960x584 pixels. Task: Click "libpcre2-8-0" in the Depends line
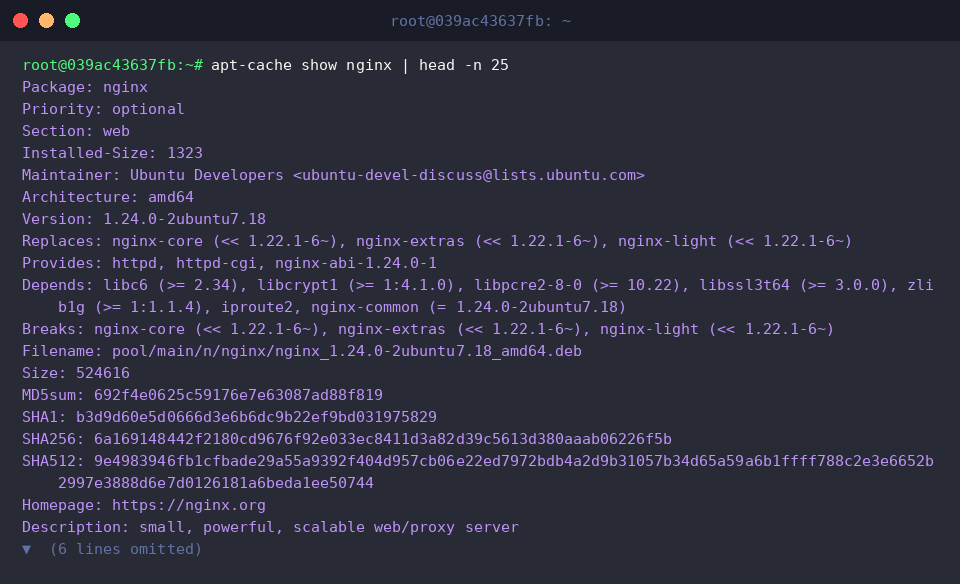tap(528, 285)
